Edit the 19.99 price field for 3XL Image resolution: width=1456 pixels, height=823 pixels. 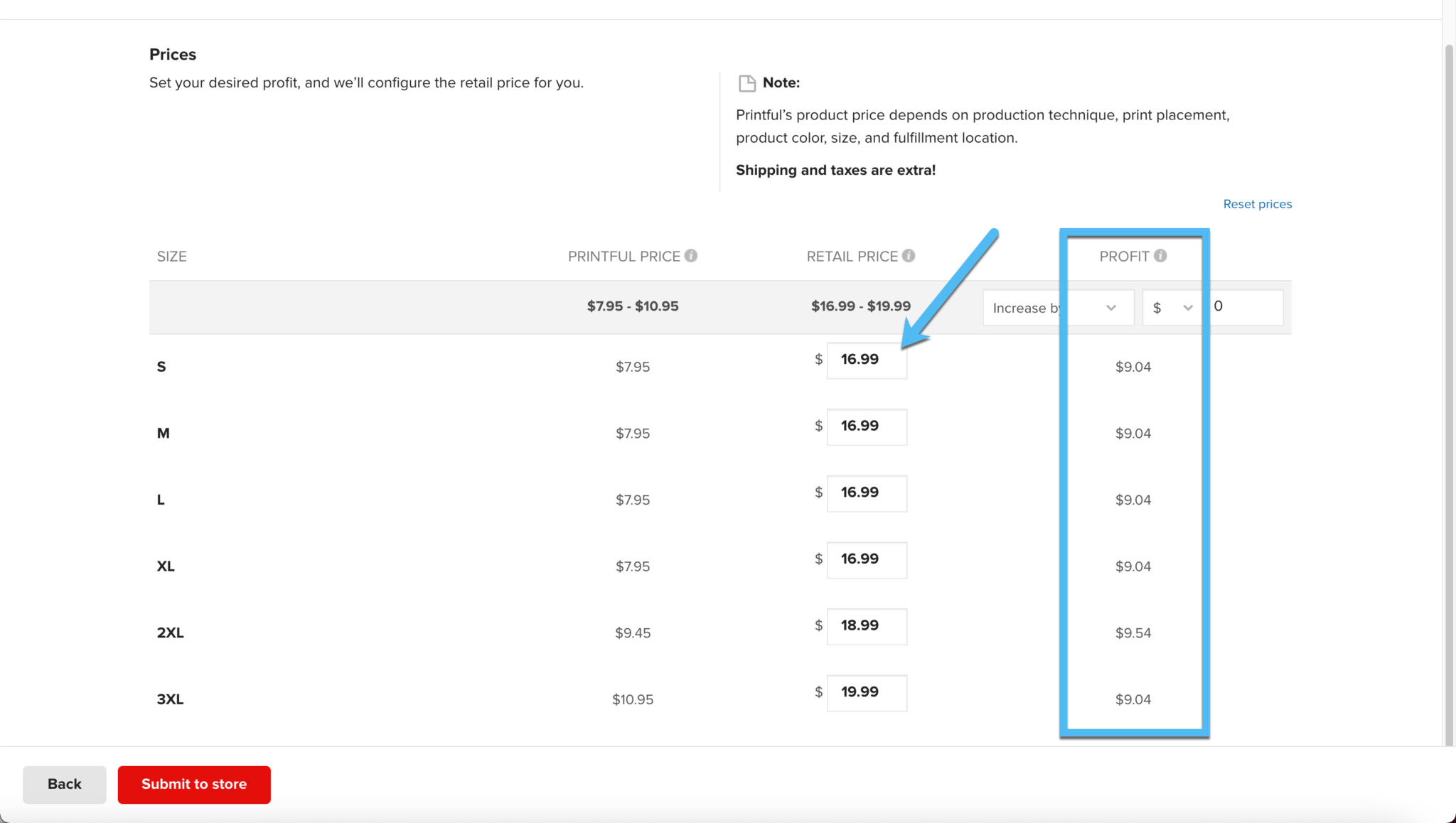(866, 692)
